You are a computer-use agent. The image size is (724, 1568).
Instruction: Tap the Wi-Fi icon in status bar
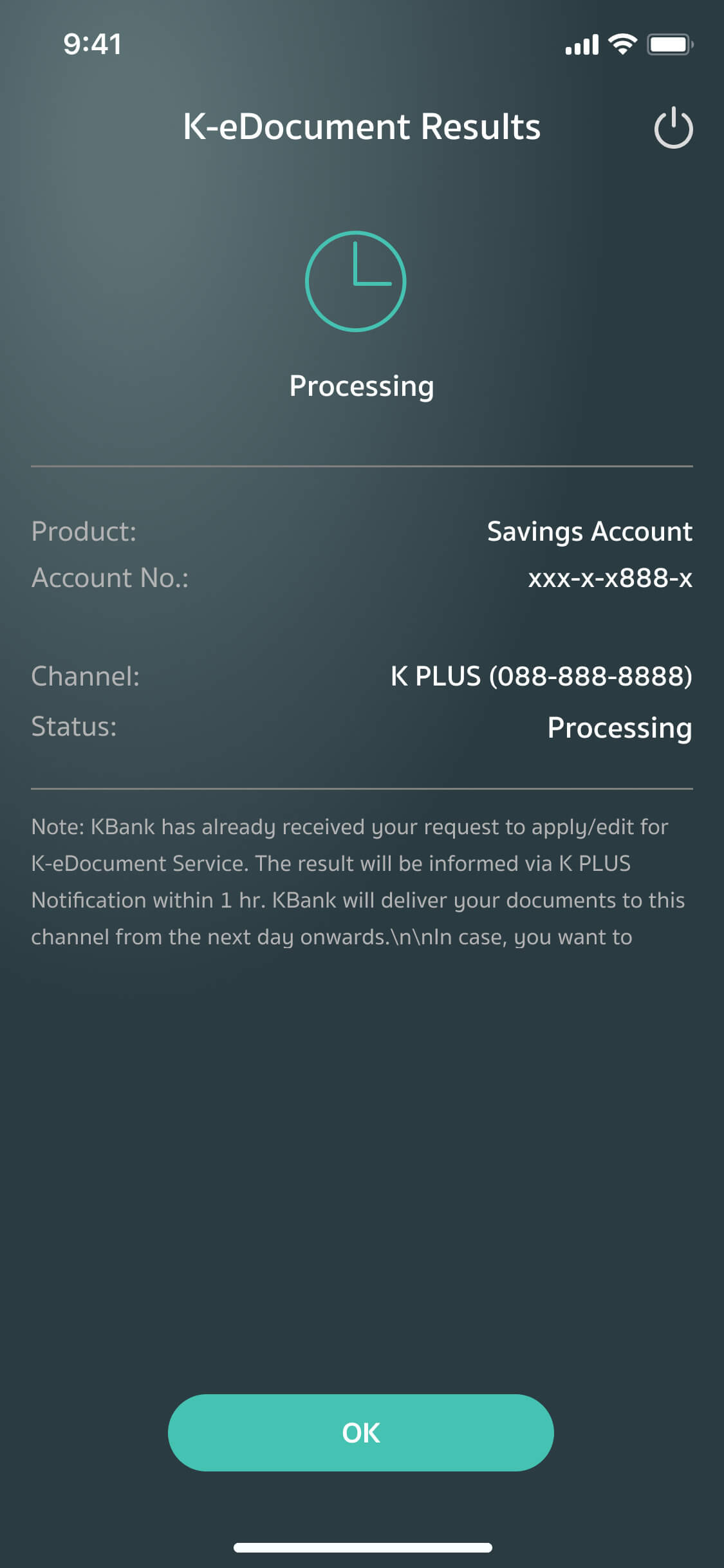coord(622,44)
